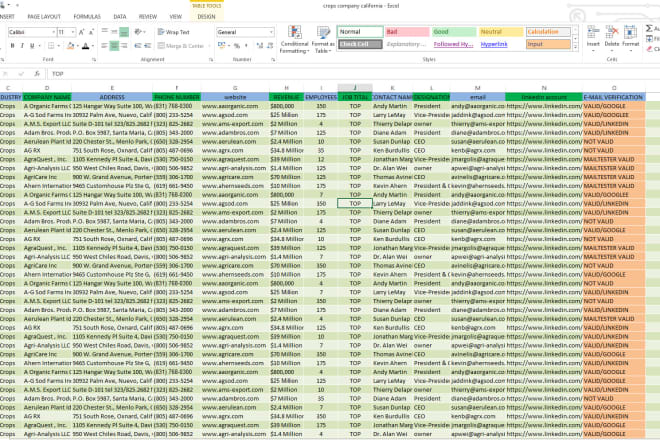Expand the Fill Color dropdown arrow

pyautogui.click(x=77, y=45)
